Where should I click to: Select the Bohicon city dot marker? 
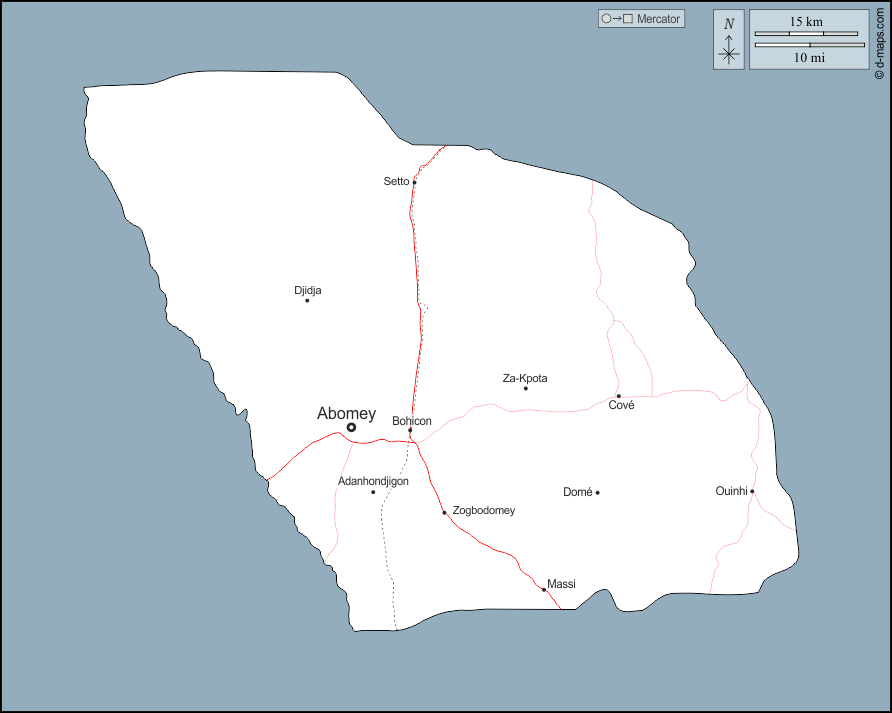[410, 431]
